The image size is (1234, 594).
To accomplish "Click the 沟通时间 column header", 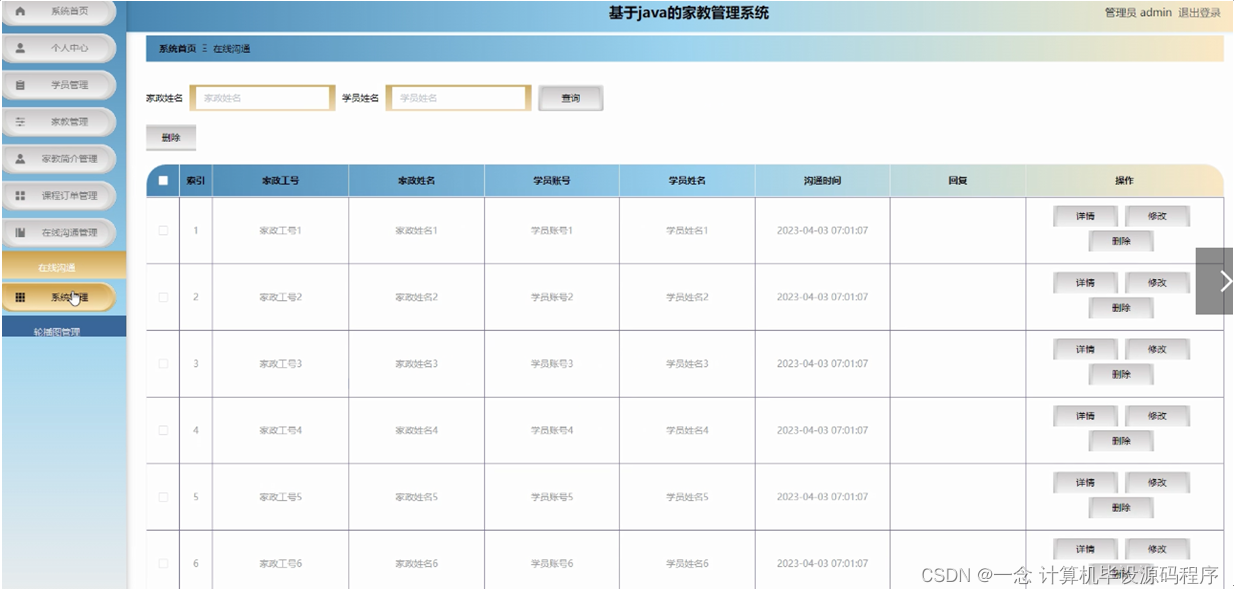I will 822,181.
